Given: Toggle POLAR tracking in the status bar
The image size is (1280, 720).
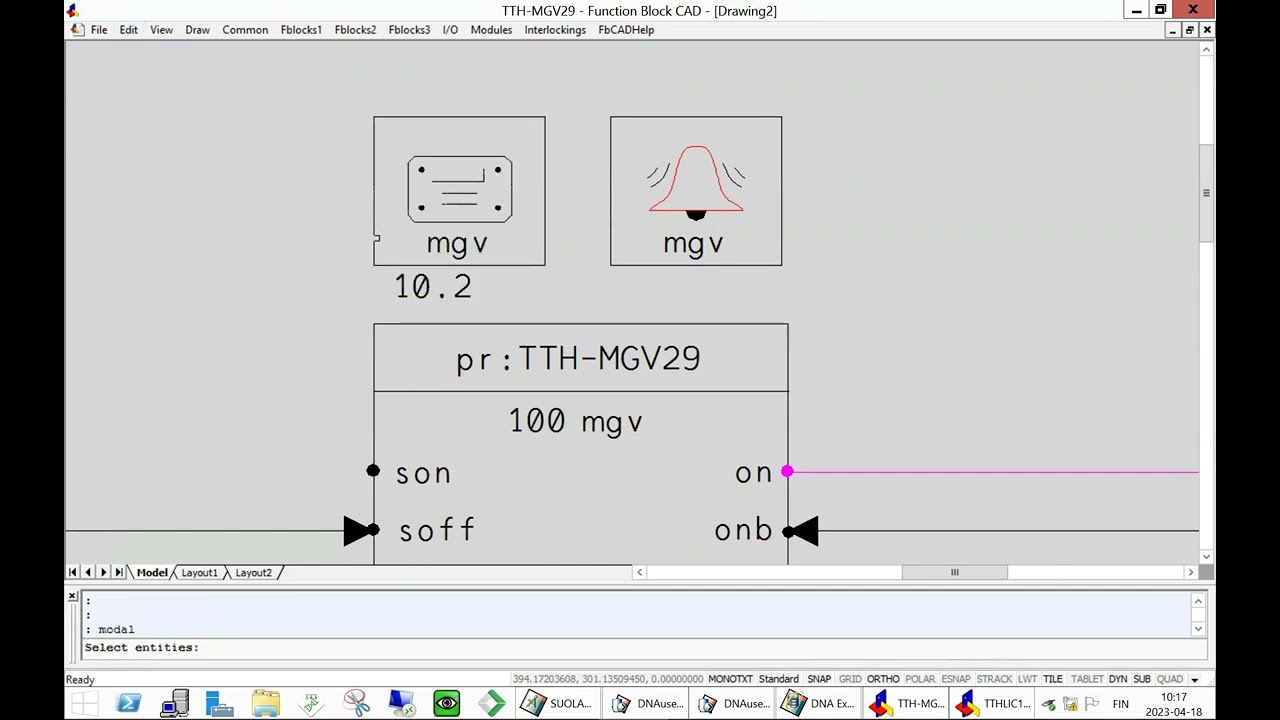Looking at the screenshot, I should [x=920, y=679].
